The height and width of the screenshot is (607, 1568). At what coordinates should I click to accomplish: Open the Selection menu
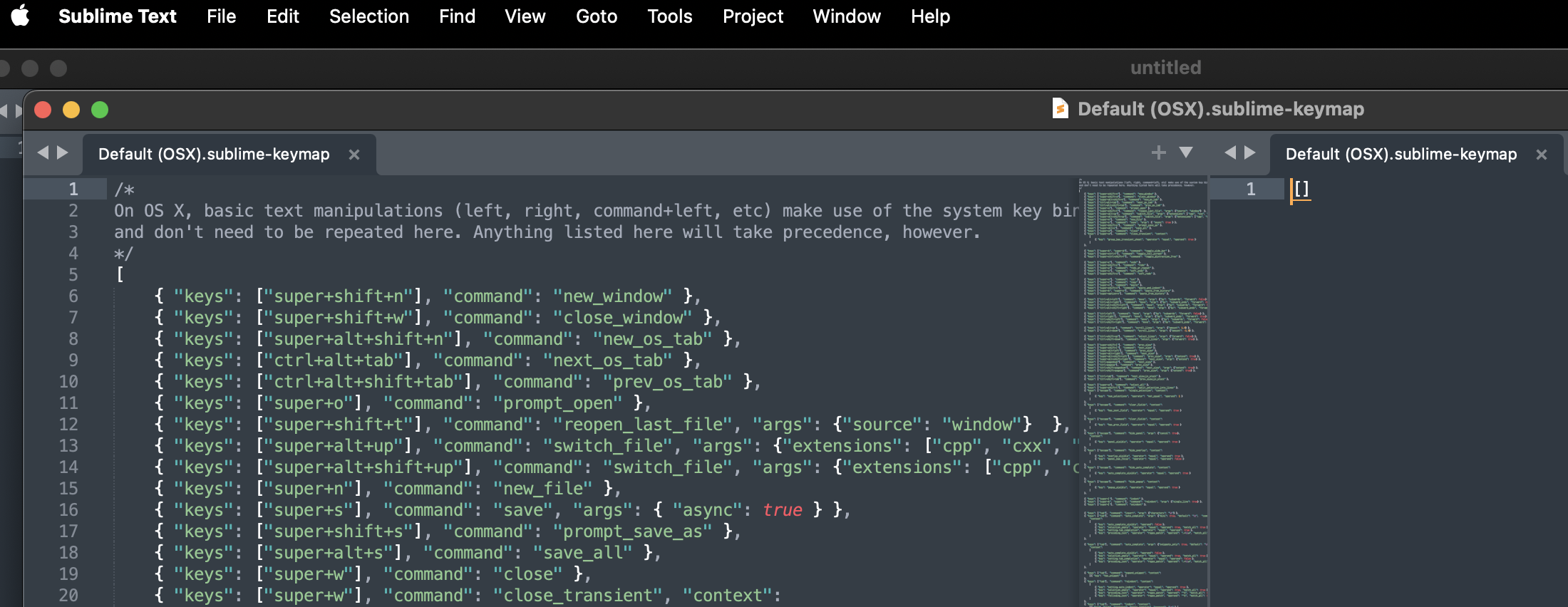[x=369, y=16]
